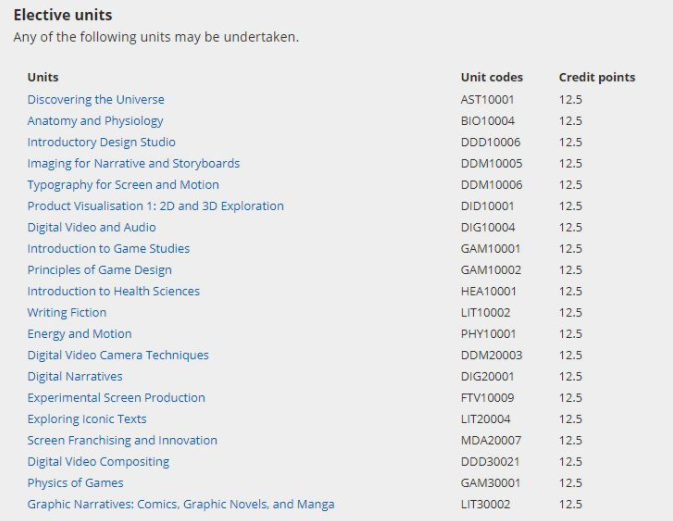
Task: Select the Introductory Design Studio link
Action: pos(101,142)
